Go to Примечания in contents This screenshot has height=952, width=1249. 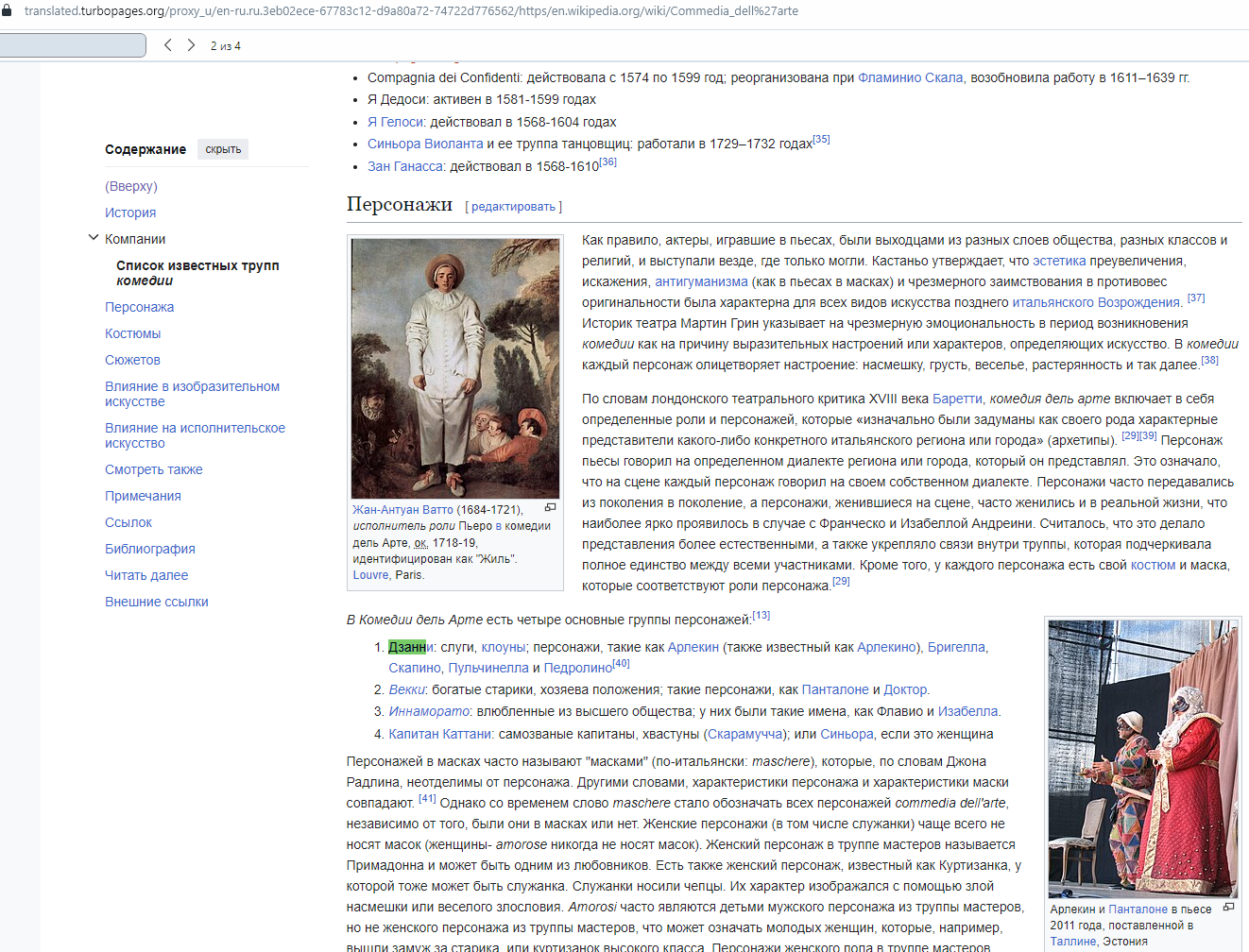143,496
